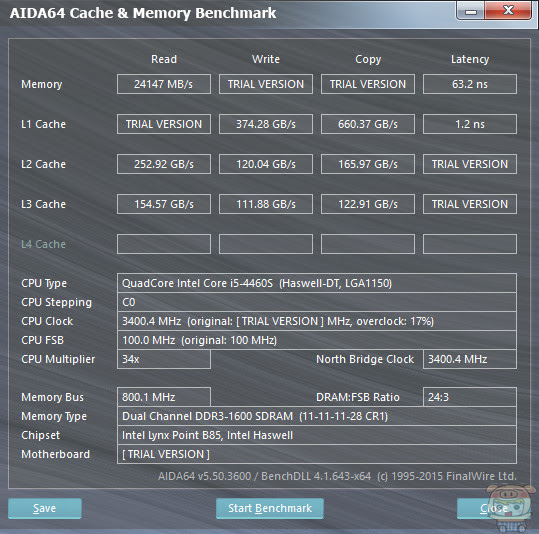This screenshot has width=539, height=534.
Task: Click L1 Cache Latency 1.2 ns
Action: click(470, 124)
